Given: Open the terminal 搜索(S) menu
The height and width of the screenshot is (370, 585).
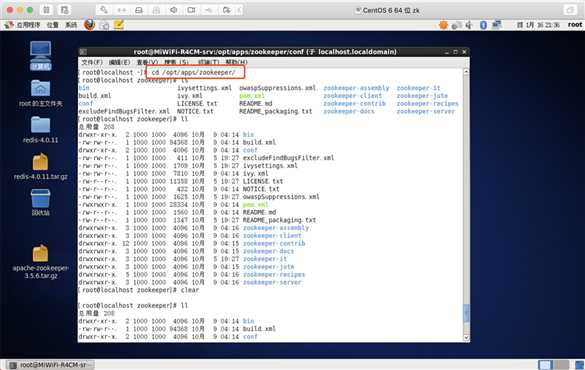Looking at the screenshot, I should pos(176,62).
